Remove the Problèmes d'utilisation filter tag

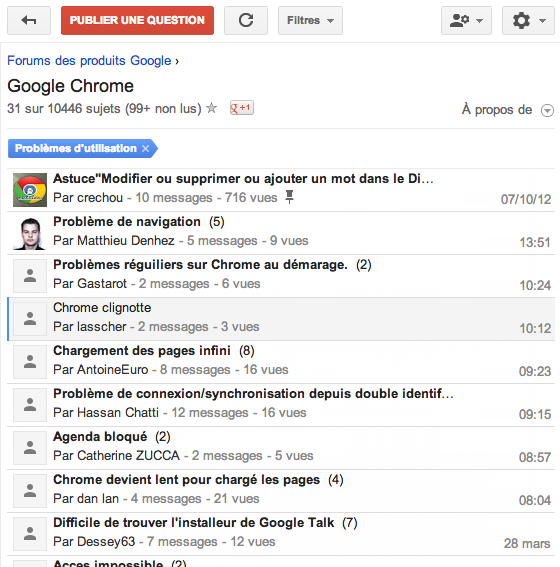tap(145, 149)
